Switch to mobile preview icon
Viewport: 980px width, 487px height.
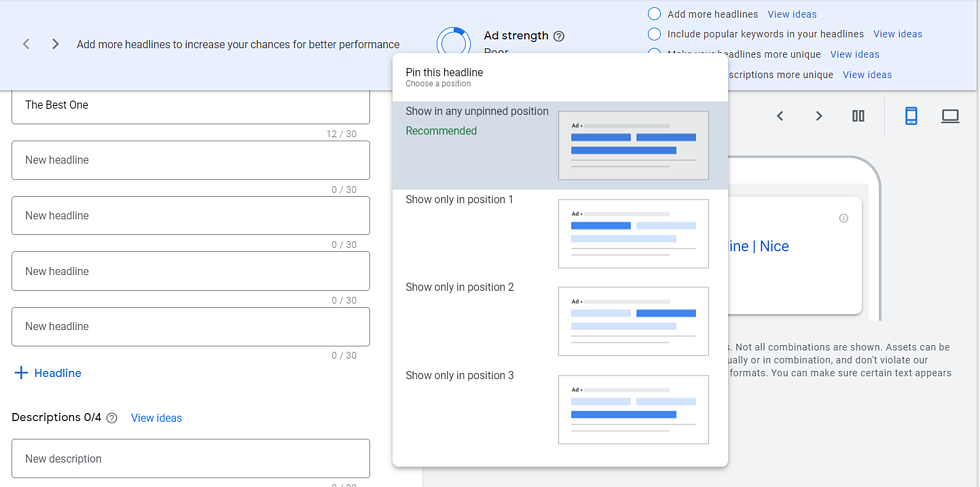pos(911,116)
